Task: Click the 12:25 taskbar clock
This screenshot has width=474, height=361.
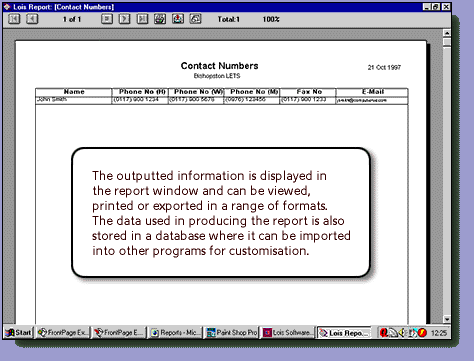Action: pos(439,333)
